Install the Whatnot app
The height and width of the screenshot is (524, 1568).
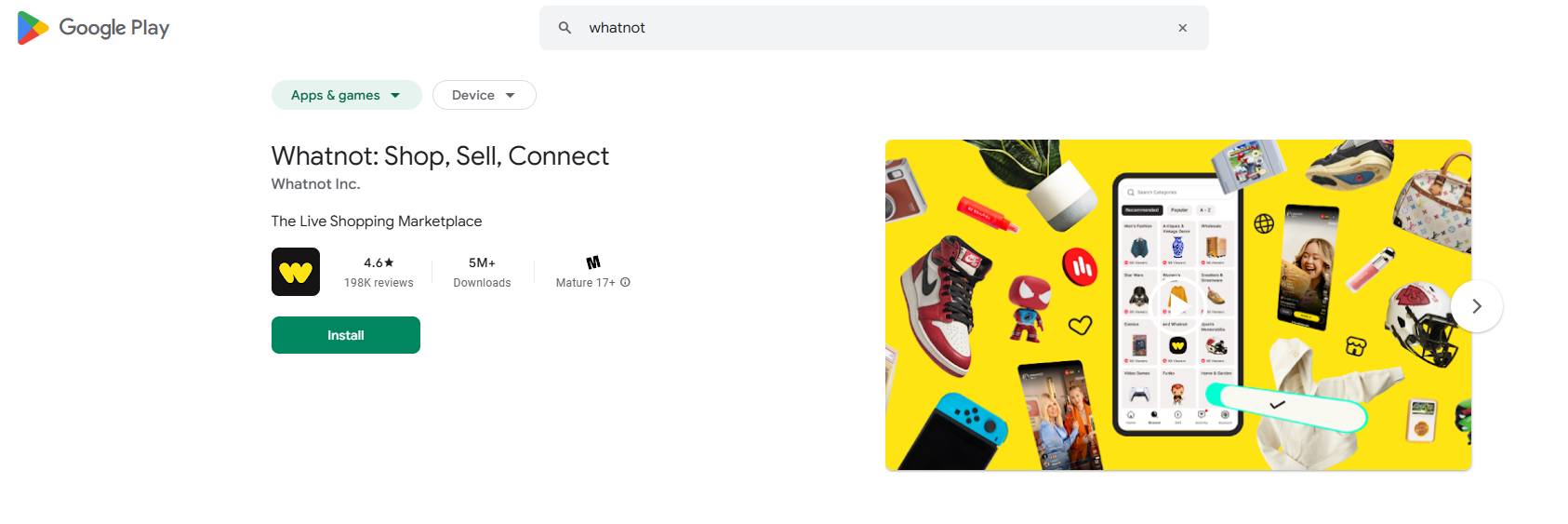coord(346,335)
